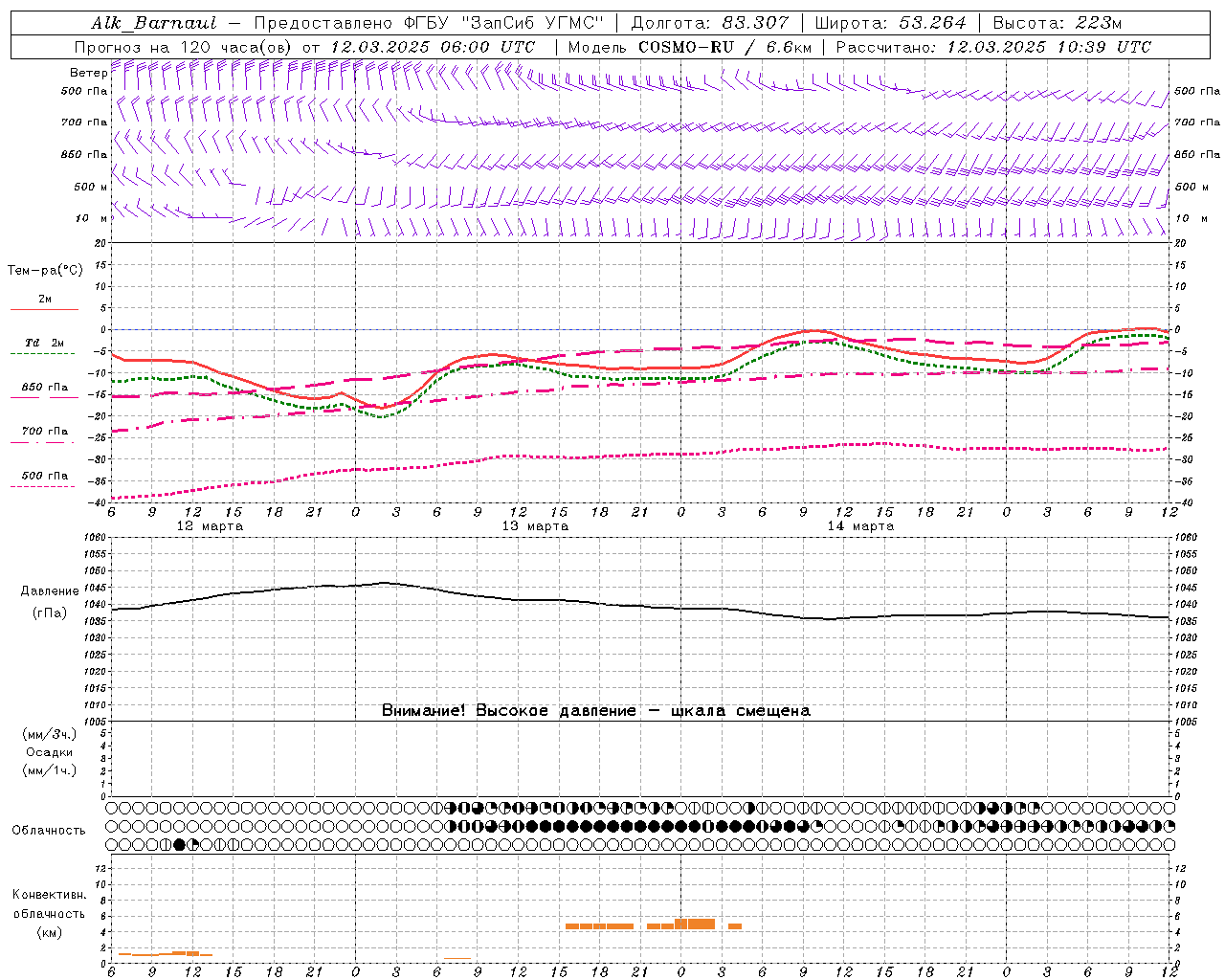Click the Модель COSMO-RU / 6.6км text
Viewport: 1225px width, 980px height.
689,47
